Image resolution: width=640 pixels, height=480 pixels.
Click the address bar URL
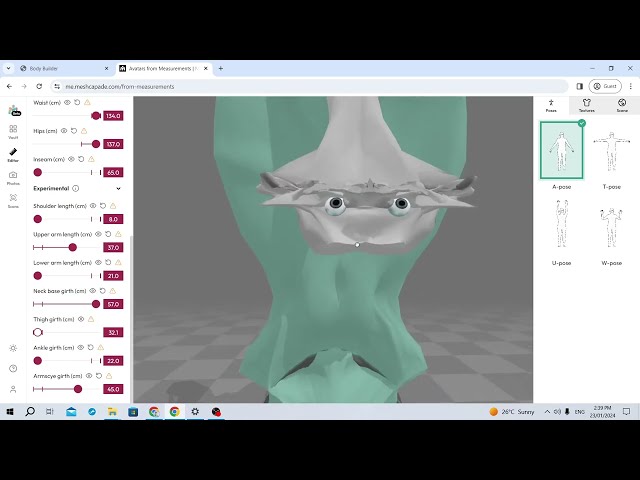click(x=120, y=87)
